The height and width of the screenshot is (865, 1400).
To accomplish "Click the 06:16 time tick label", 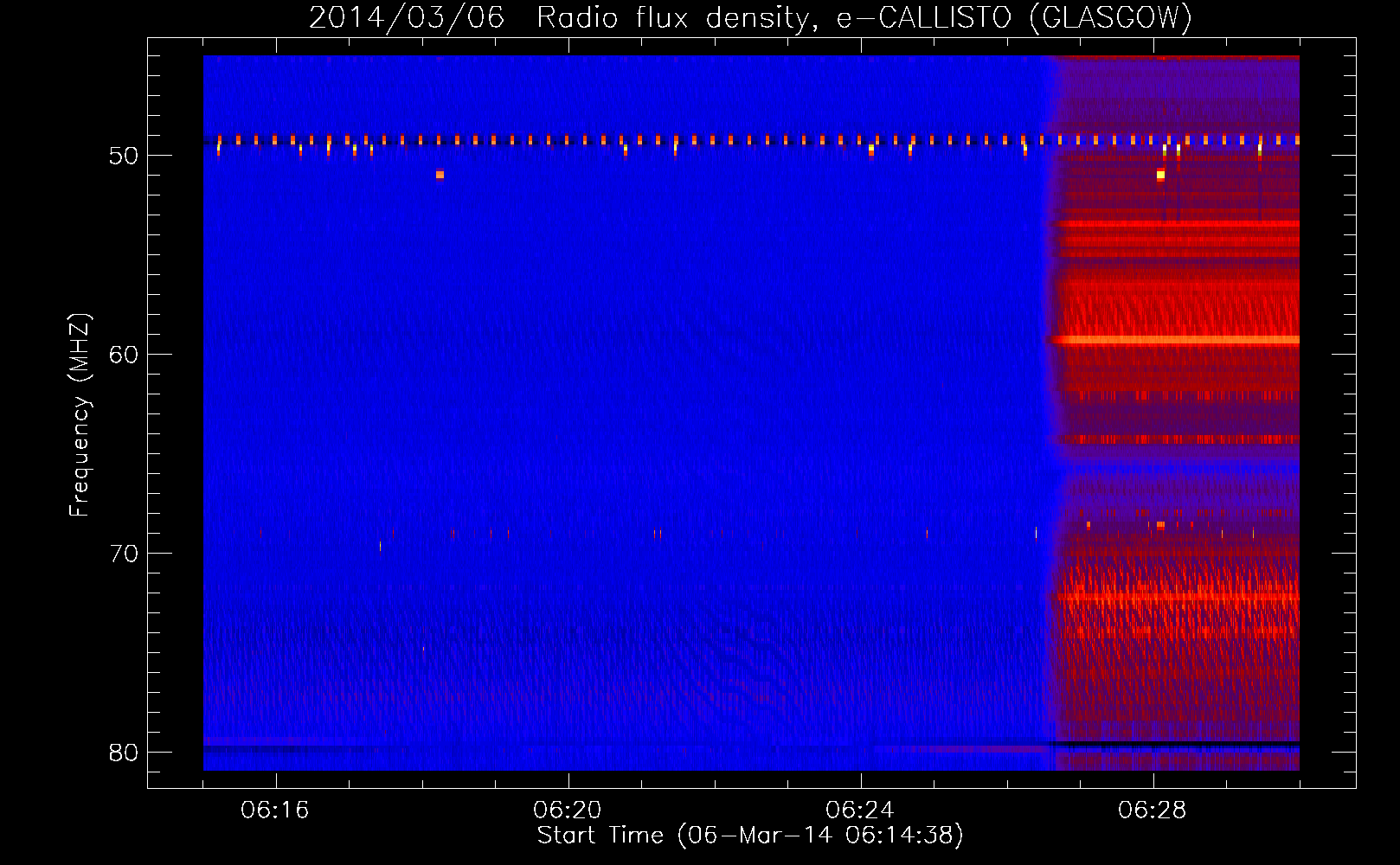I will point(275,811).
